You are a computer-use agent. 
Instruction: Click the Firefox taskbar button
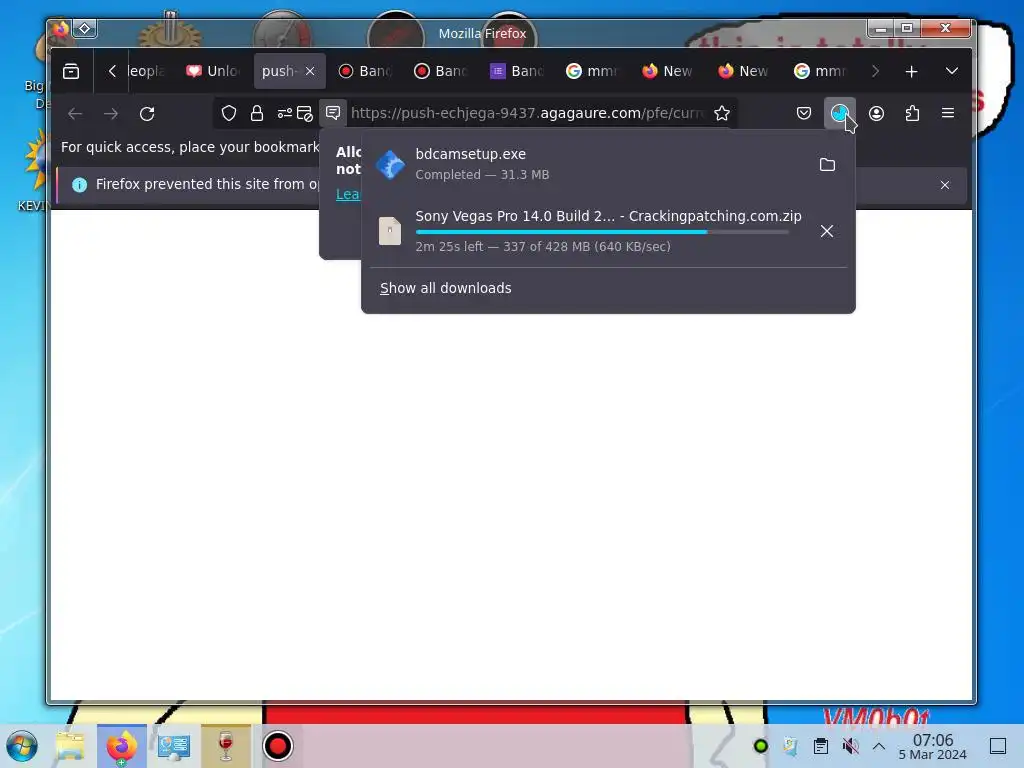tap(121, 746)
